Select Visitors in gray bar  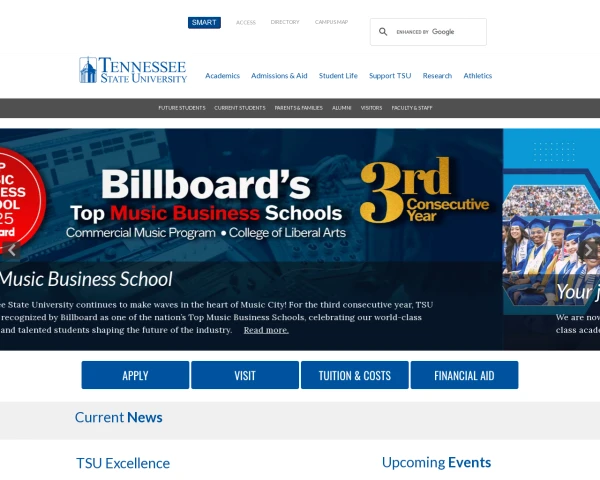click(371, 108)
